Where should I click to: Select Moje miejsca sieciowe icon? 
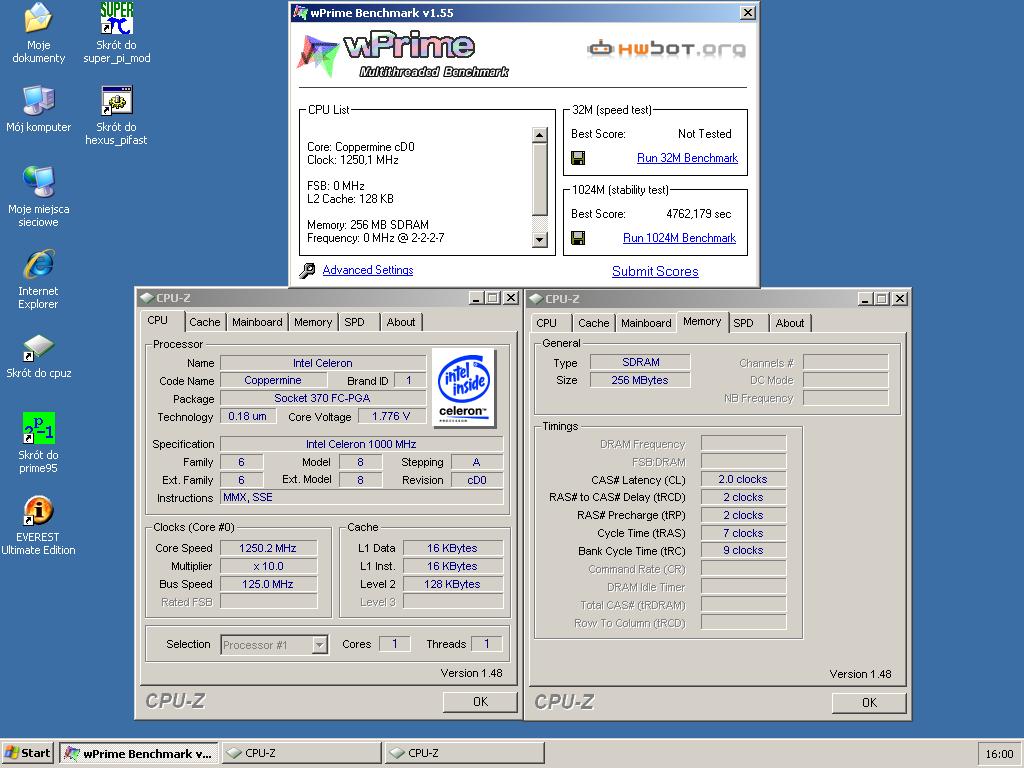coord(39,196)
